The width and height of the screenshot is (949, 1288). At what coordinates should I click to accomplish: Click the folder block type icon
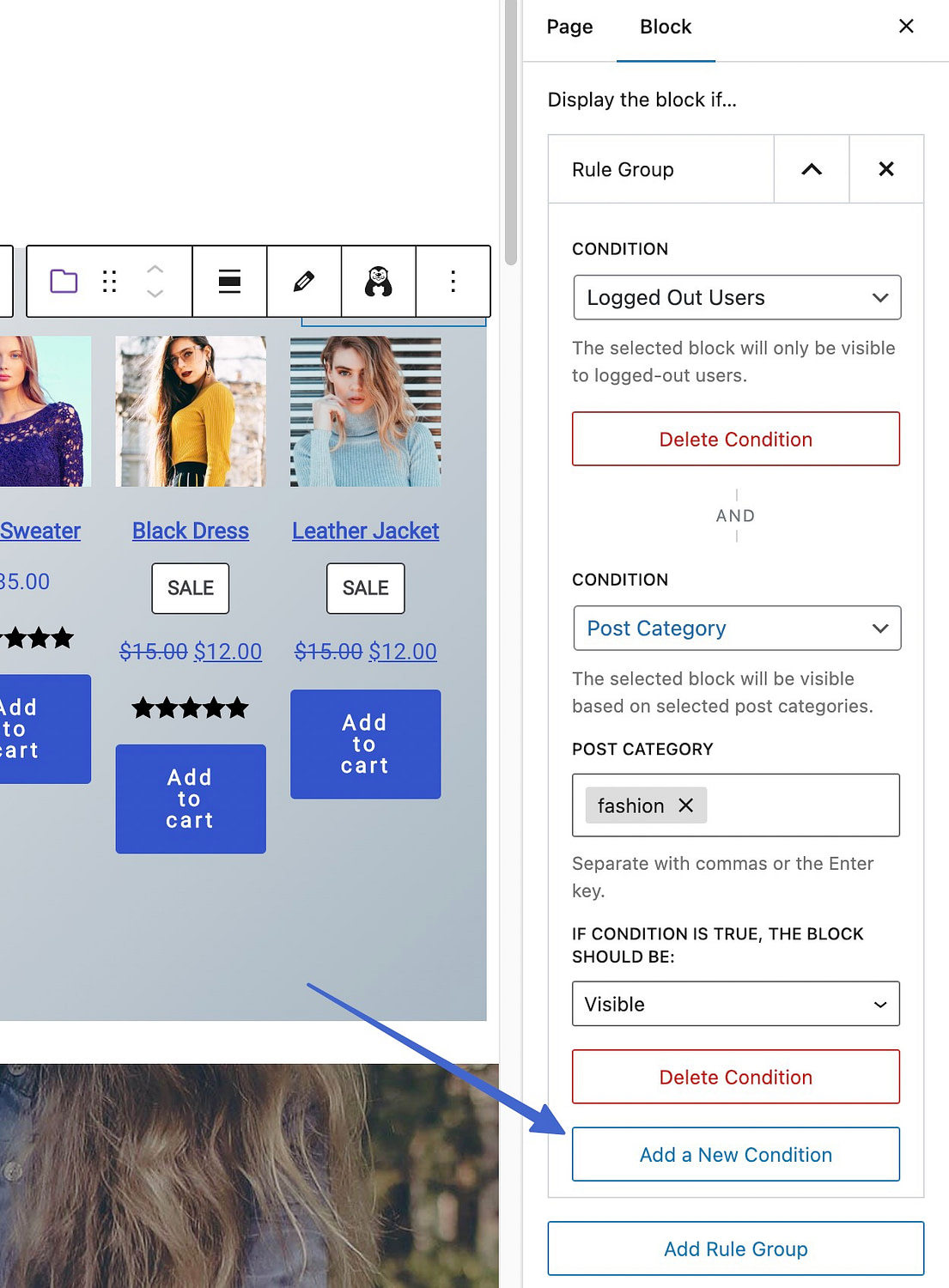[64, 281]
